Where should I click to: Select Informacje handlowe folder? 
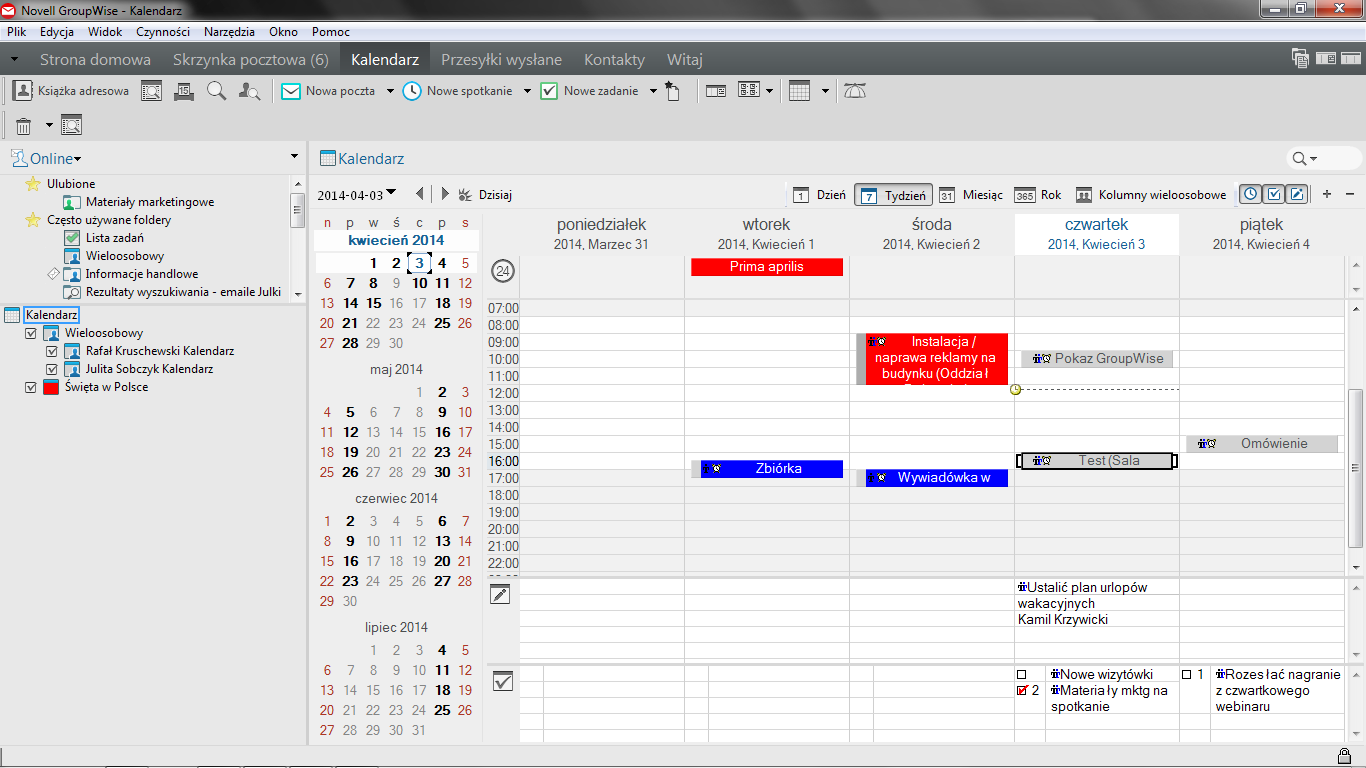[131, 274]
